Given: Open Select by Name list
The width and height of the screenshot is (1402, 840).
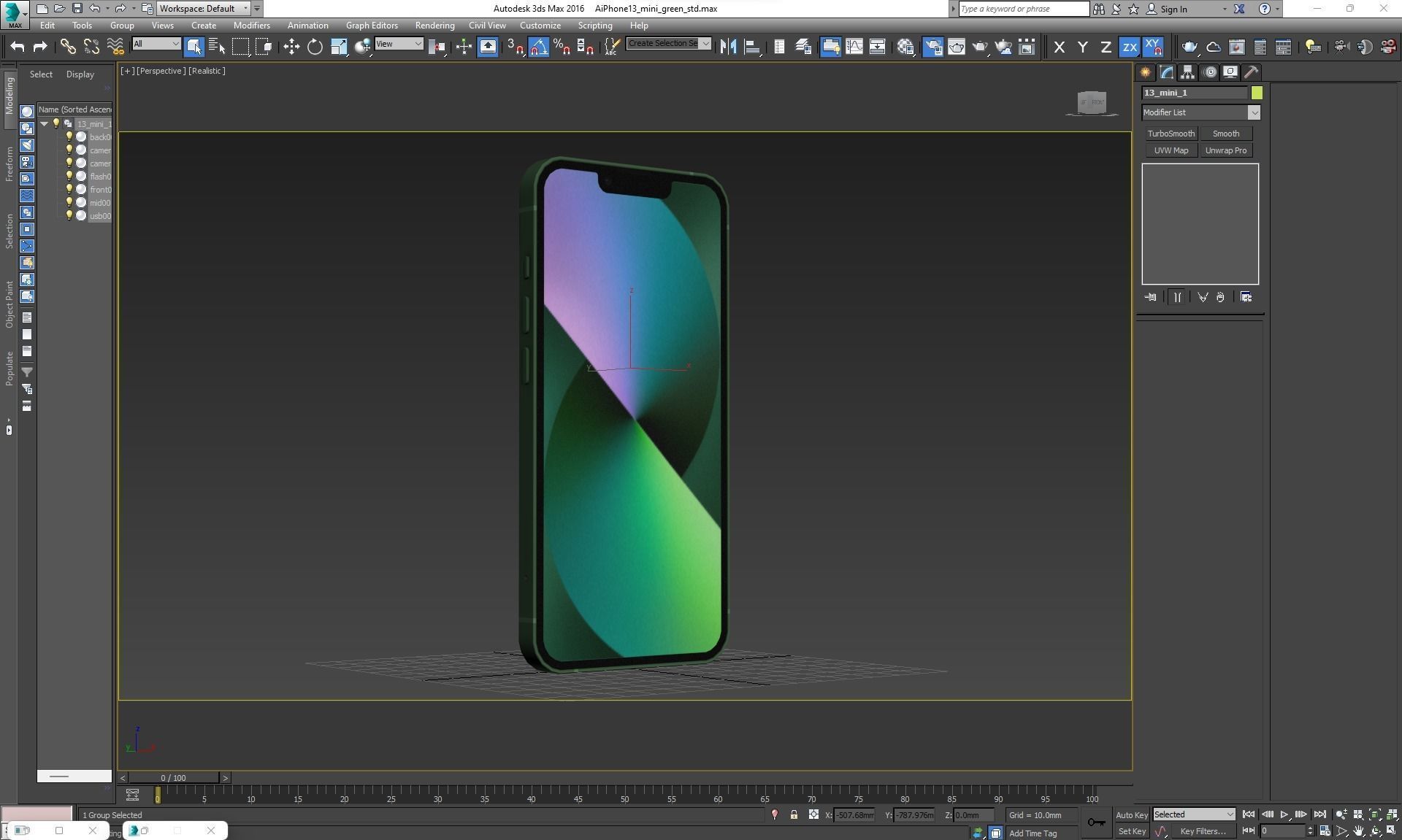Looking at the screenshot, I should point(217,47).
